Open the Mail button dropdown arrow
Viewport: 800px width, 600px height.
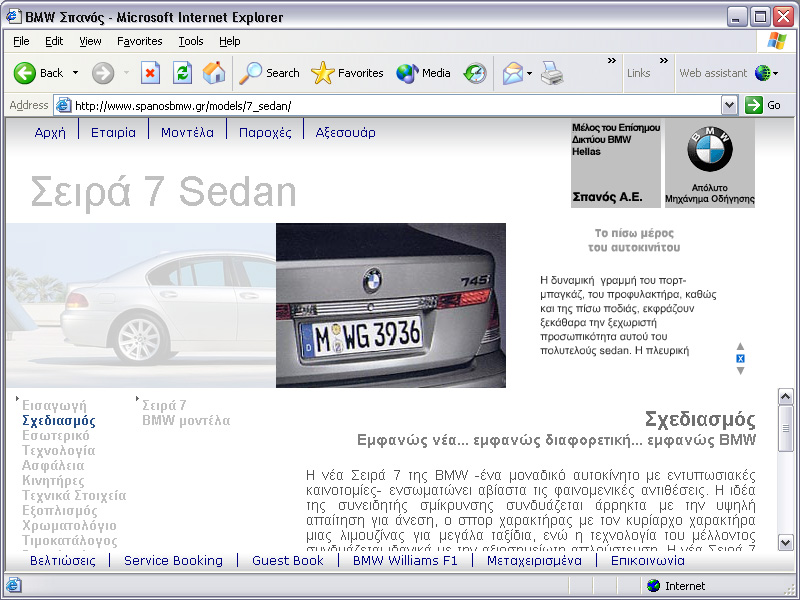point(529,73)
